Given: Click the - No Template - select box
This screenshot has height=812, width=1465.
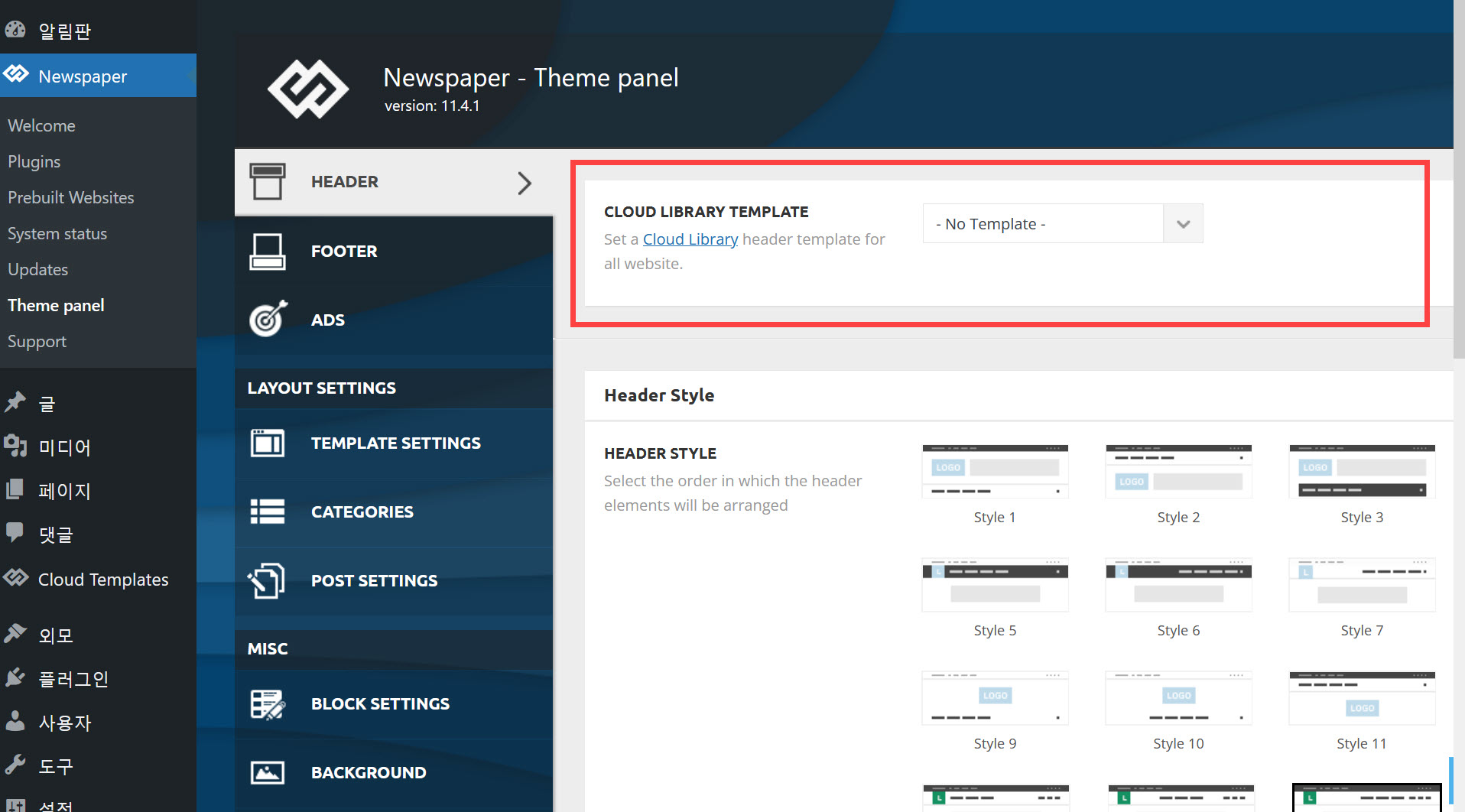Looking at the screenshot, I should (1062, 224).
